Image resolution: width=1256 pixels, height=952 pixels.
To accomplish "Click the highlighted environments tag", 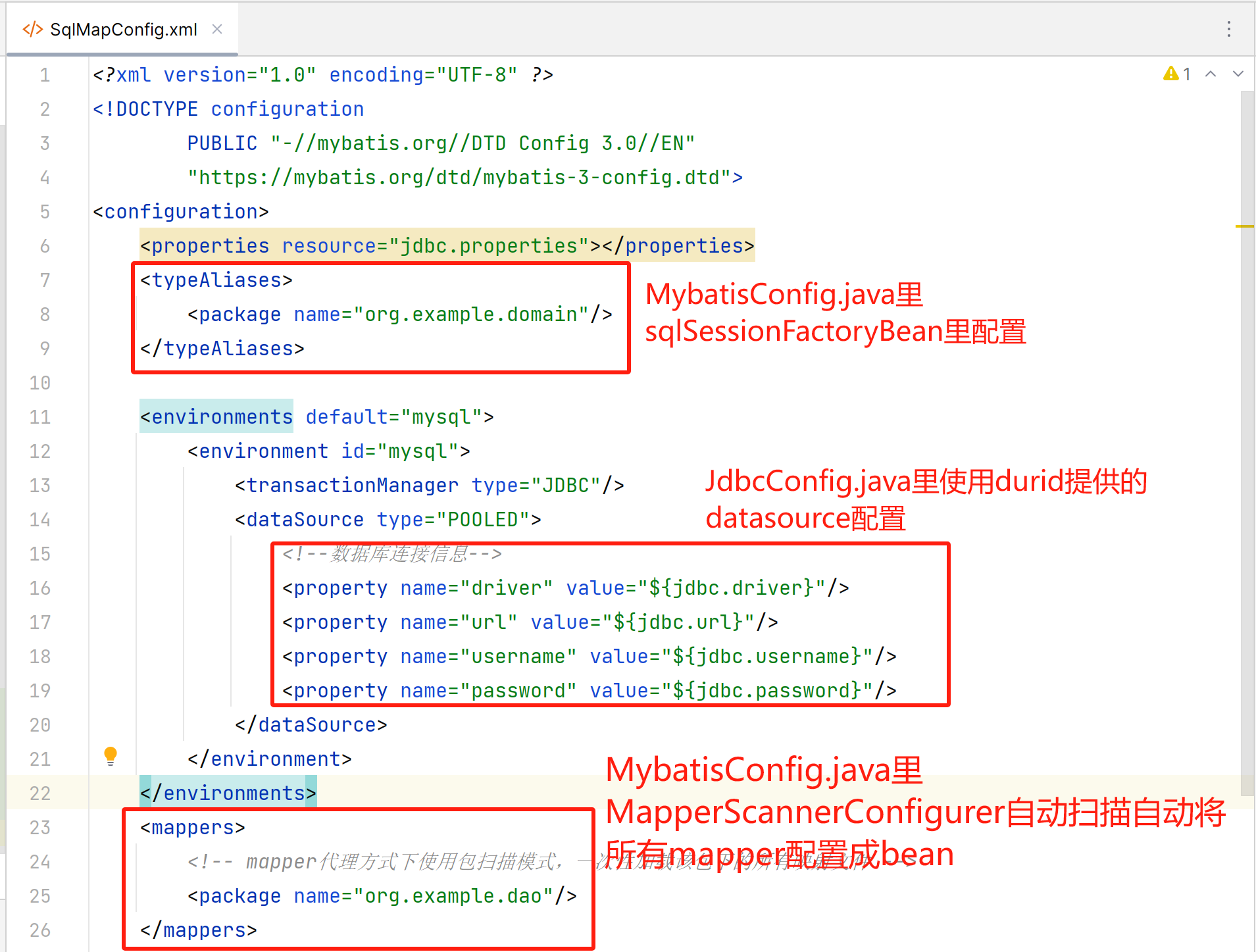I will pos(216,416).
